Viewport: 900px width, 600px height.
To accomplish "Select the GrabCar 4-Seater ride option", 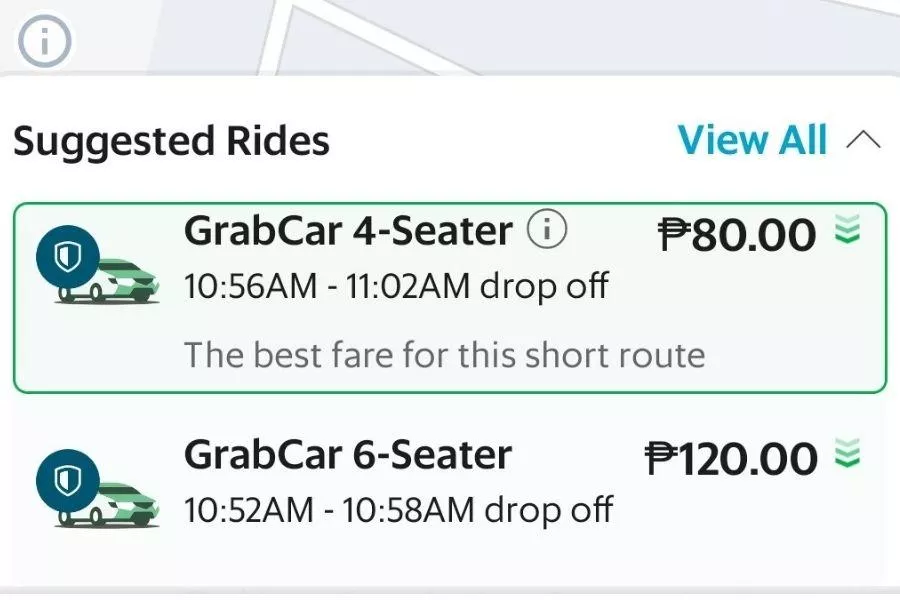I will coord(450,295).
